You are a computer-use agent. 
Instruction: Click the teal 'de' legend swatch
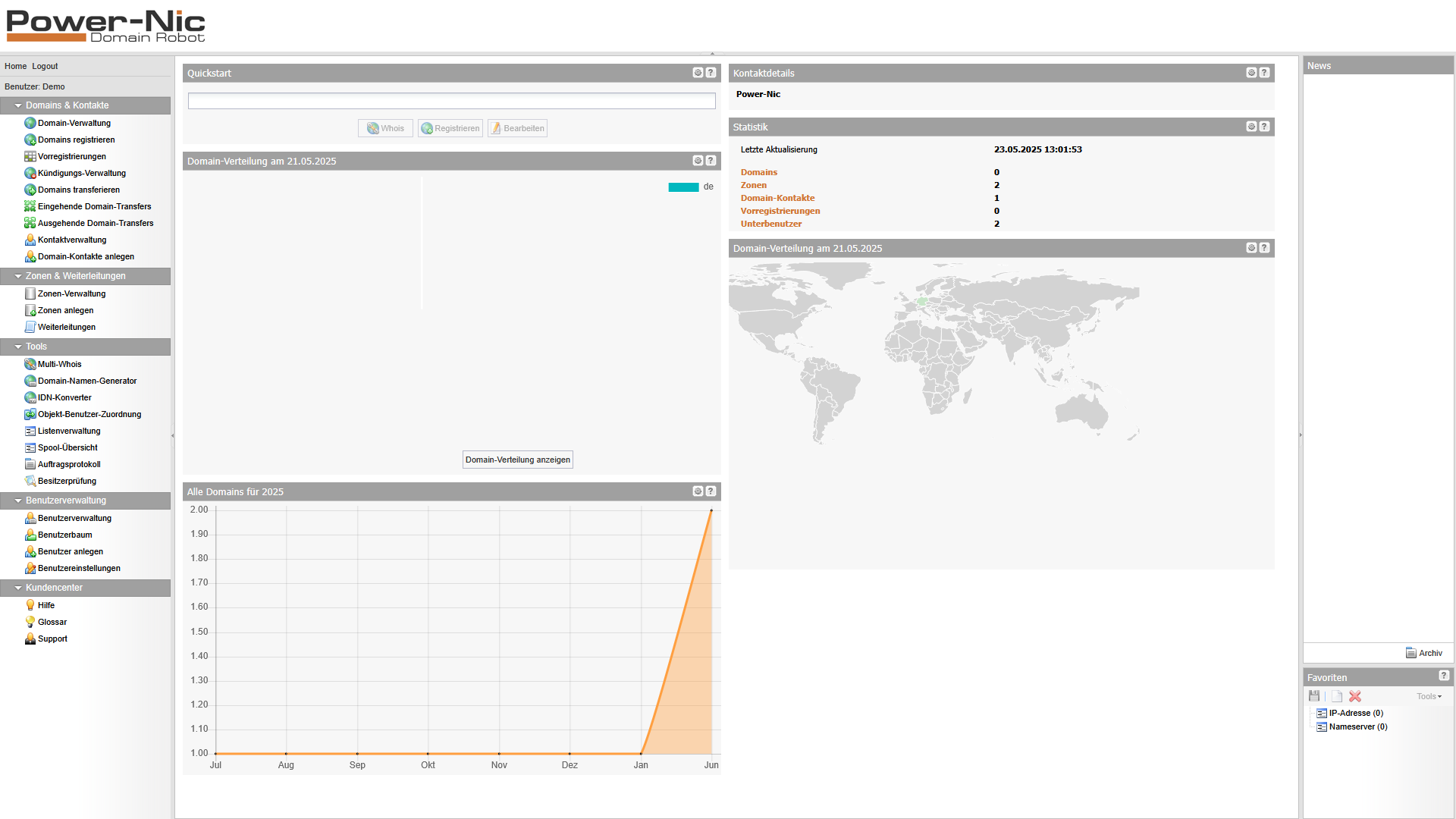[x=682, y=187]
